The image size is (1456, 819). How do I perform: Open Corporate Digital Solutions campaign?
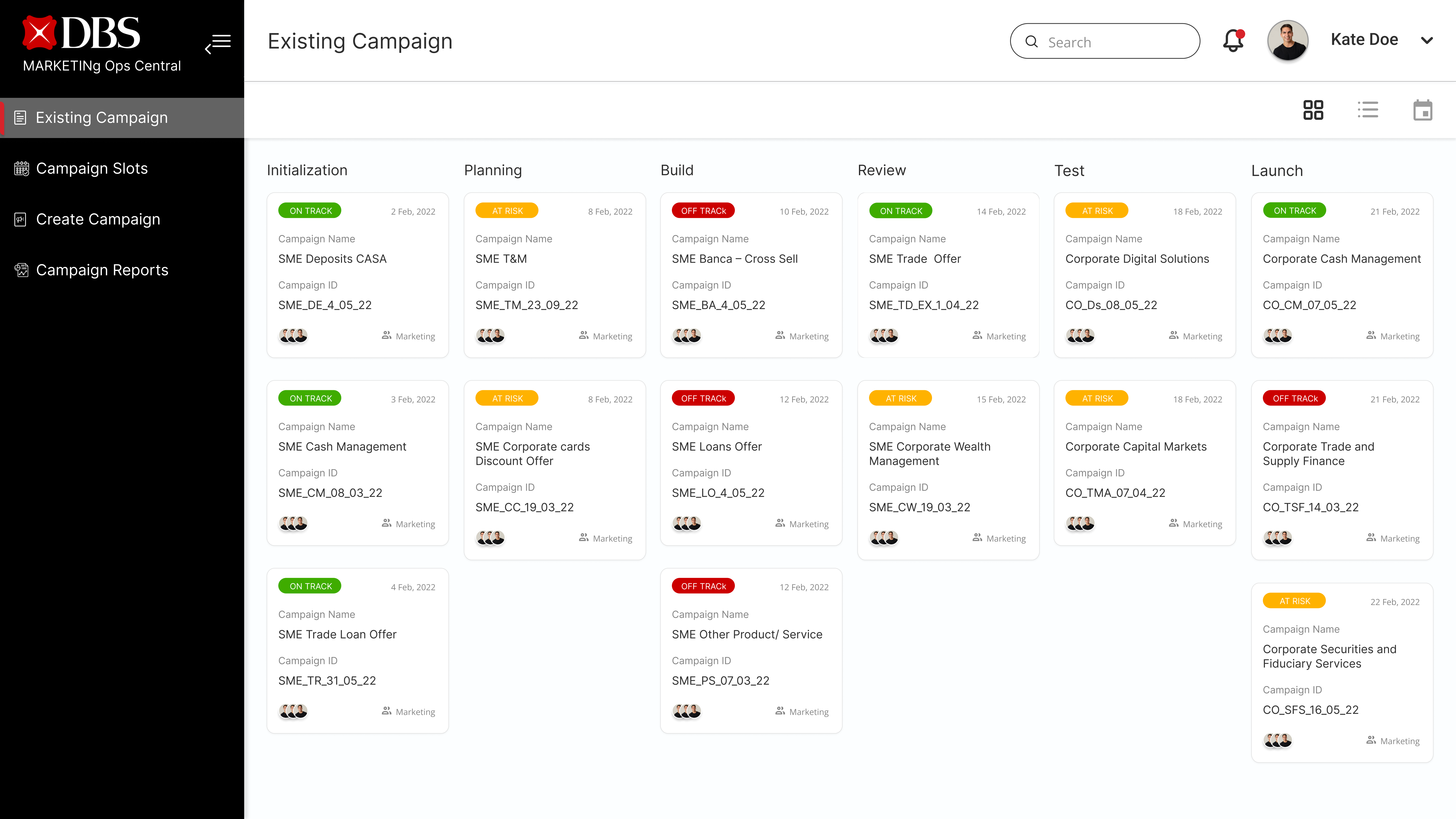[x=1145, y=275]
